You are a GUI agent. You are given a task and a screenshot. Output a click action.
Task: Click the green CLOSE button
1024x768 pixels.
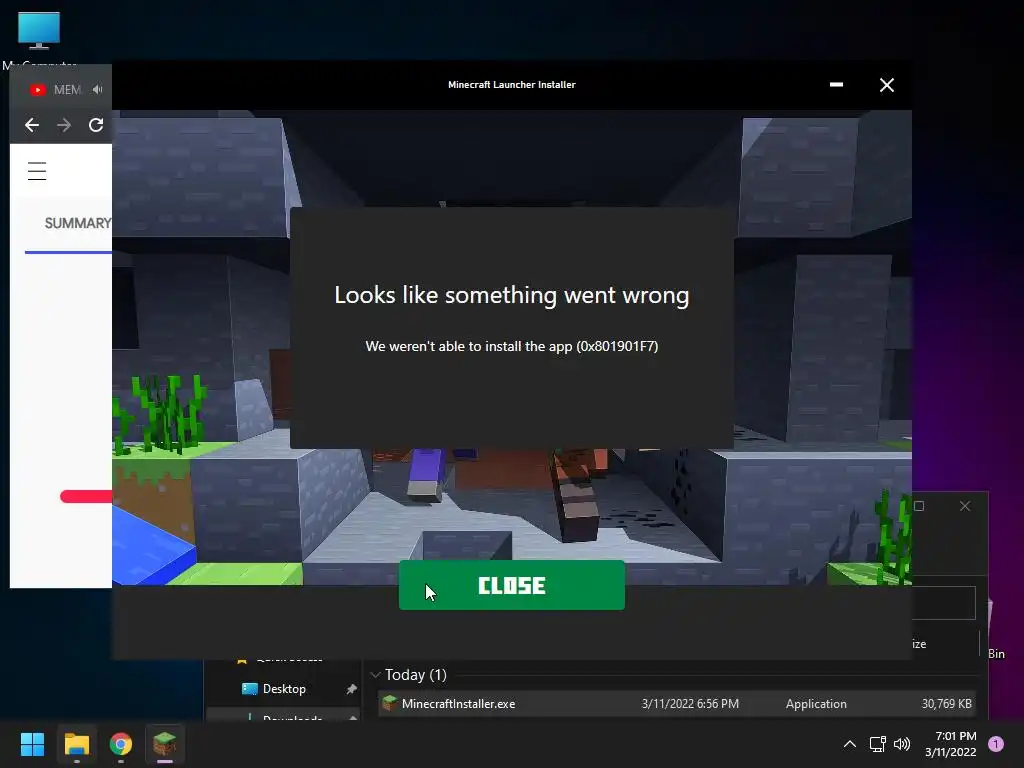pyautogui.click(x=511, y=585)
